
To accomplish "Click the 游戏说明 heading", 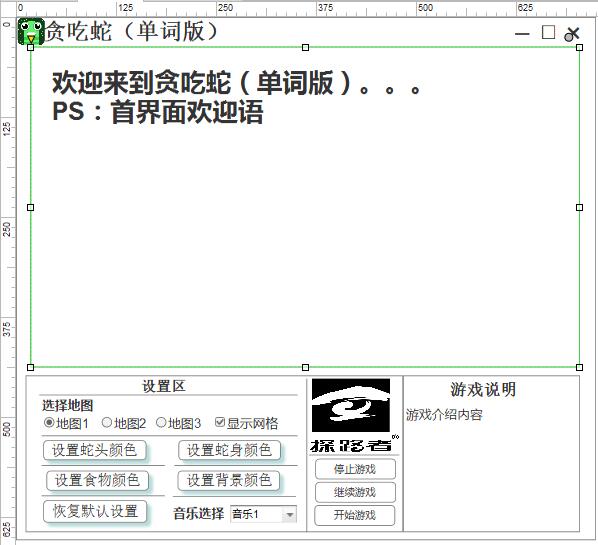I will (483, 390).
